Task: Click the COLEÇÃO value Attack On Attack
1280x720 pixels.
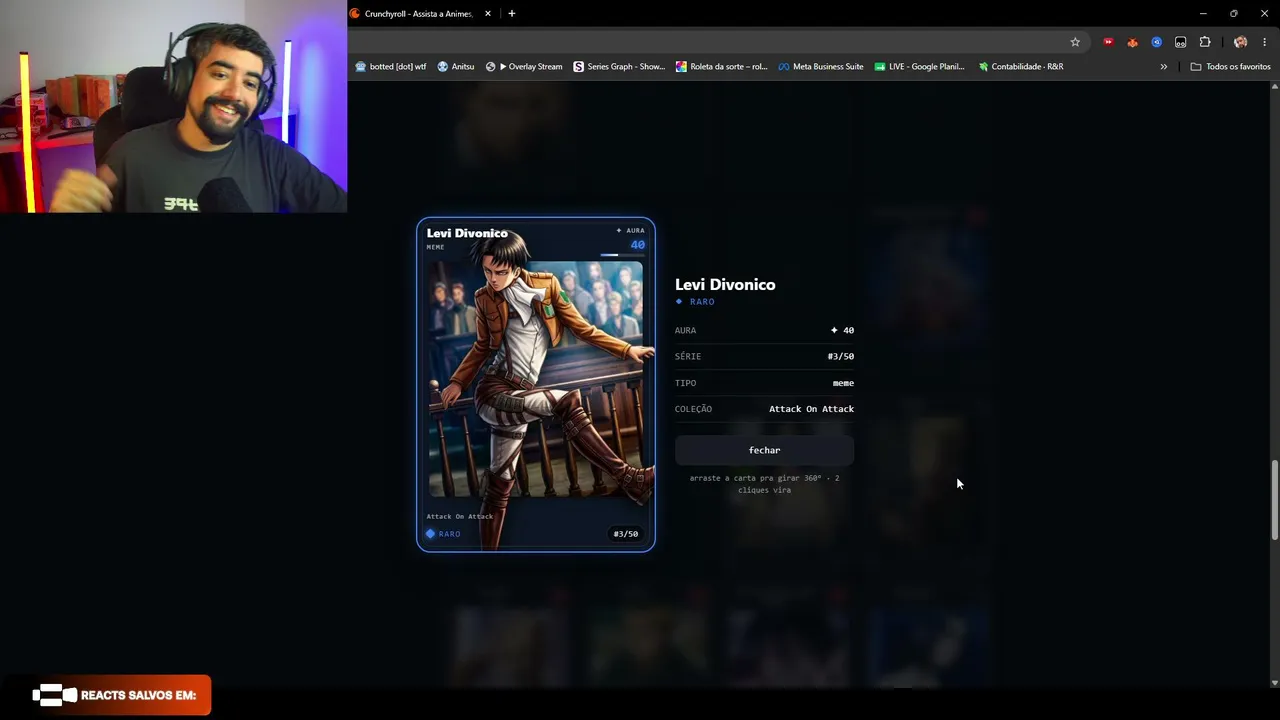Action: click(x=811, y=409)
